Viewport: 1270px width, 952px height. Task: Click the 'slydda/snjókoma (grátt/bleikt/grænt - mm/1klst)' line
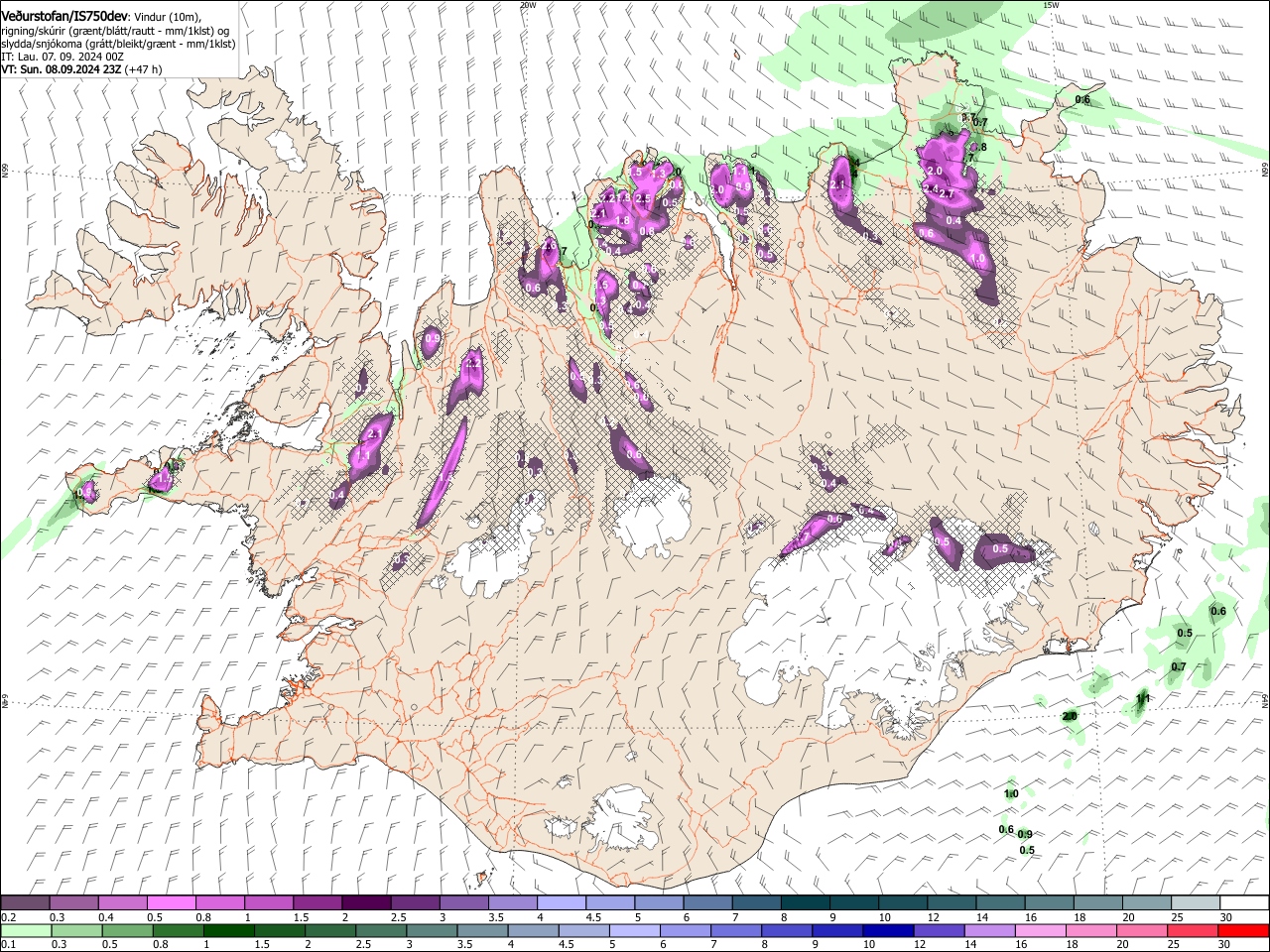tap(118, 44)
